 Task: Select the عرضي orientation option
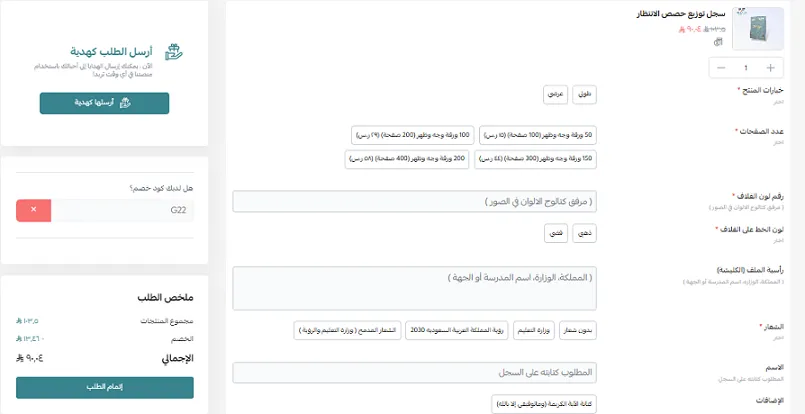(555, 95)
